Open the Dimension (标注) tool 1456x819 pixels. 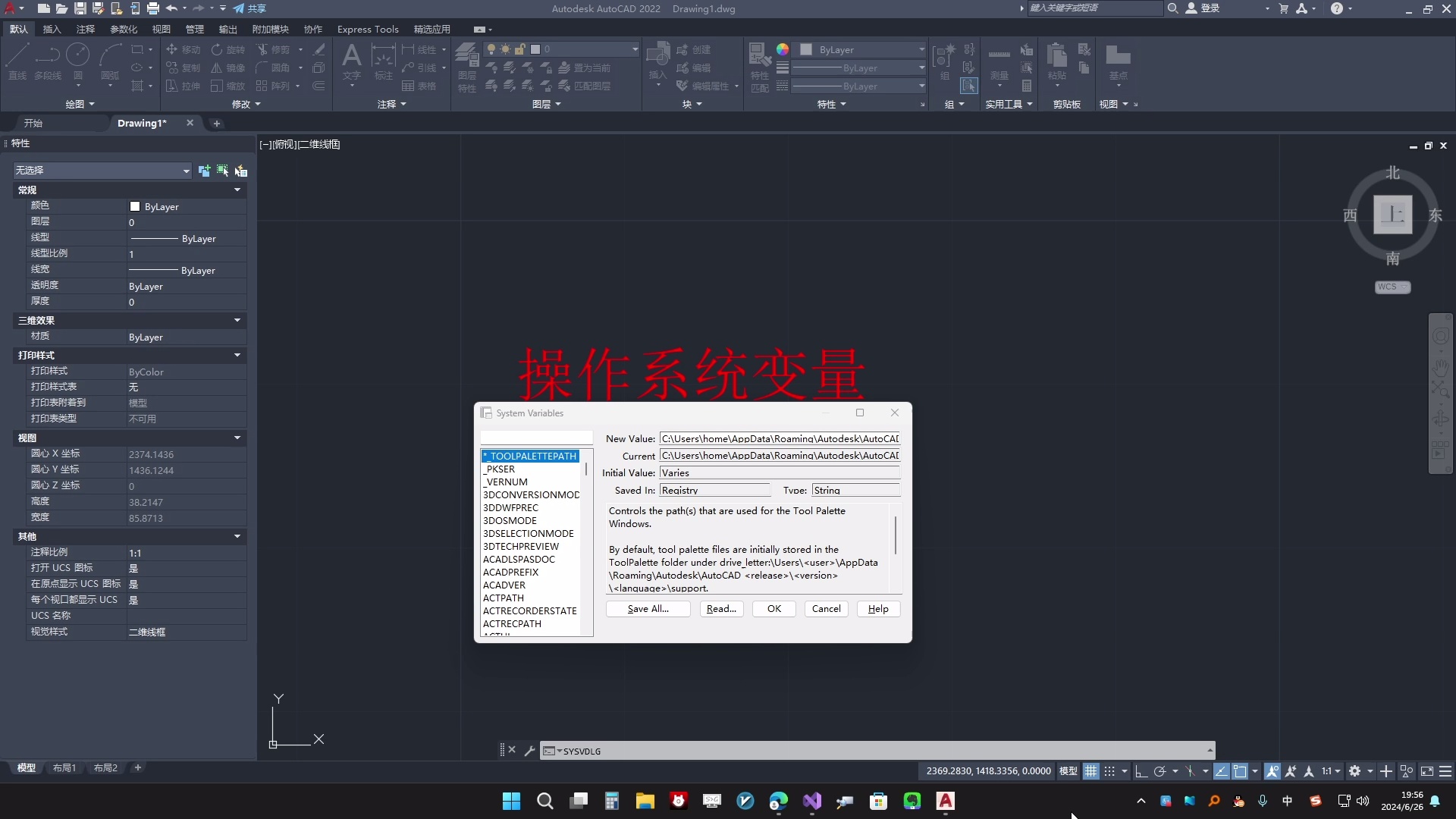384,61
